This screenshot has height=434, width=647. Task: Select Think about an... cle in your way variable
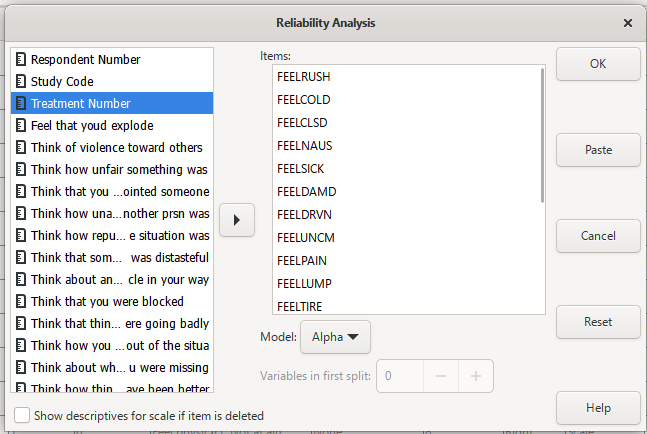click(112, 279)
